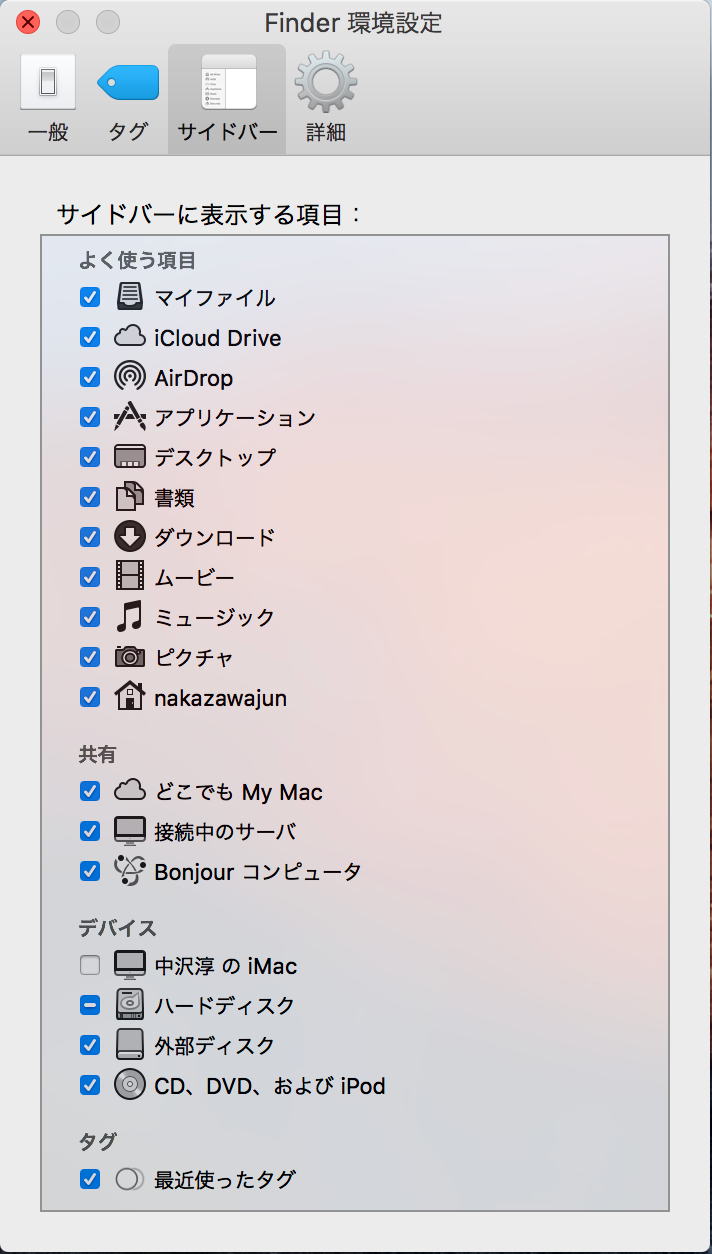The image size is (712, 1254).
Task: Click the AirDrop label text
Action: pyautogui.click(x=194, y=378)
